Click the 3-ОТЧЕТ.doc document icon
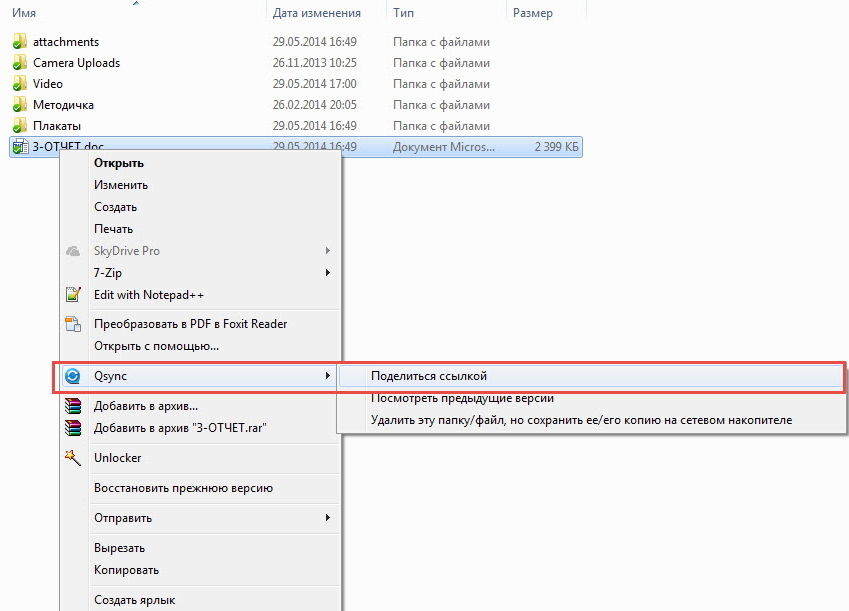 pyautogui.click(x=20, y=146)
